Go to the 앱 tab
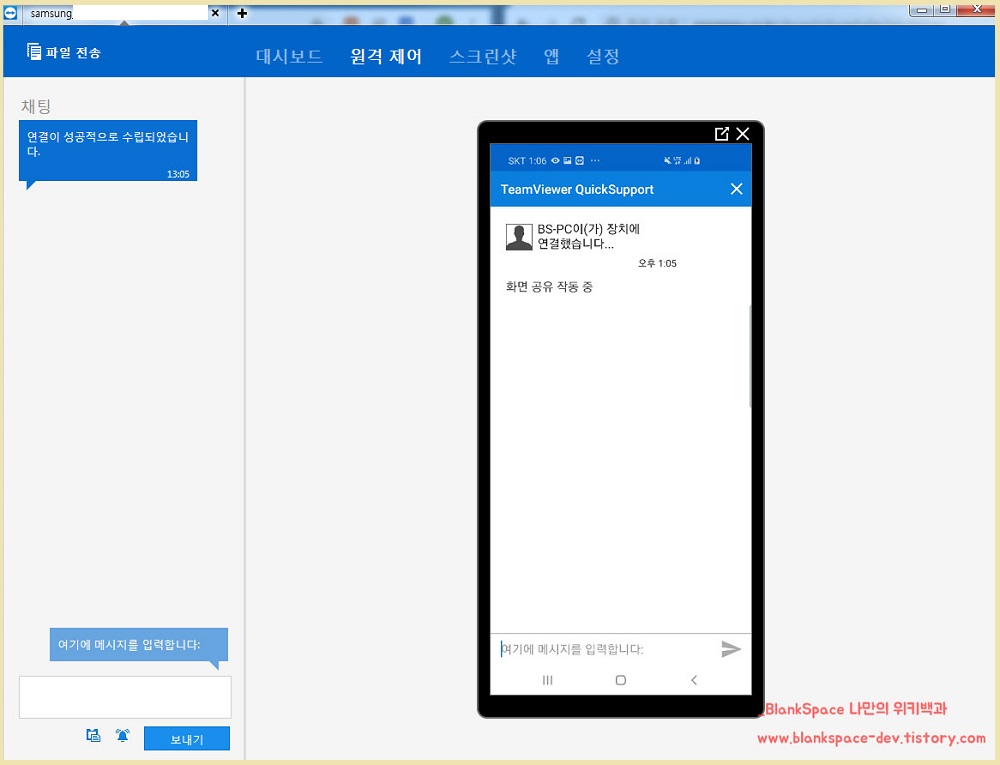This screenshot has height=765, width=1000. [552, 56]
